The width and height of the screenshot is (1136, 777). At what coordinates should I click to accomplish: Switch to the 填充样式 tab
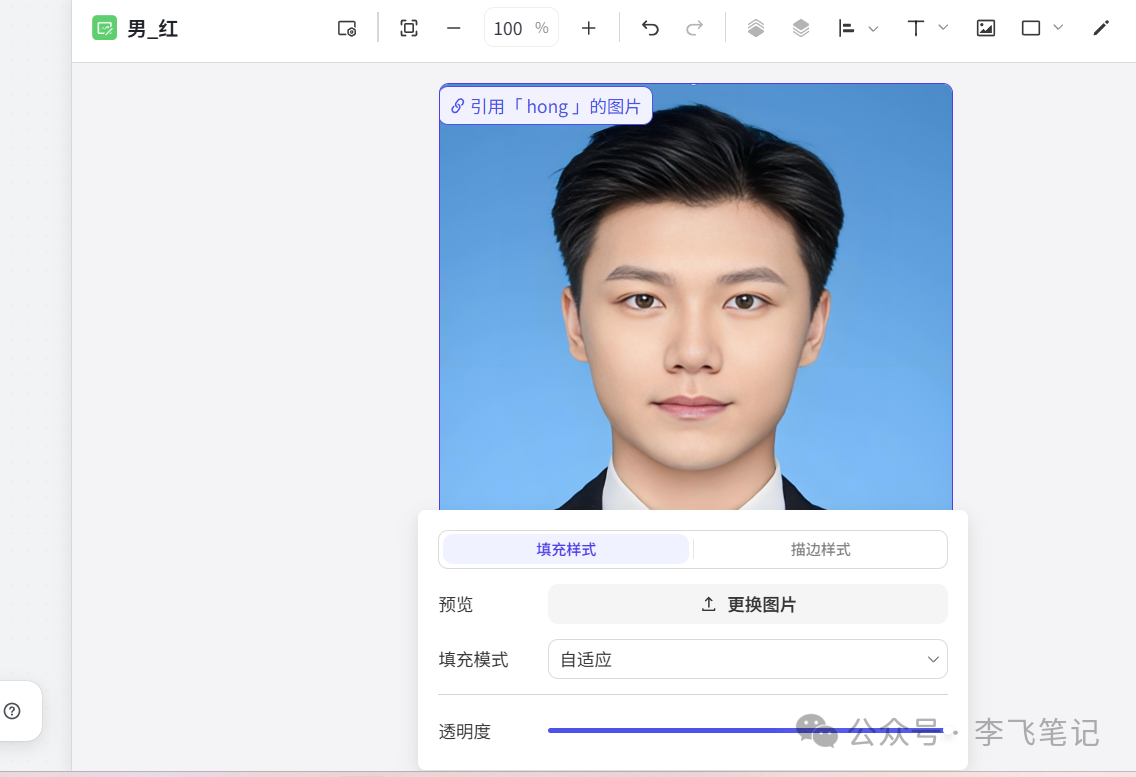[564, 549]
